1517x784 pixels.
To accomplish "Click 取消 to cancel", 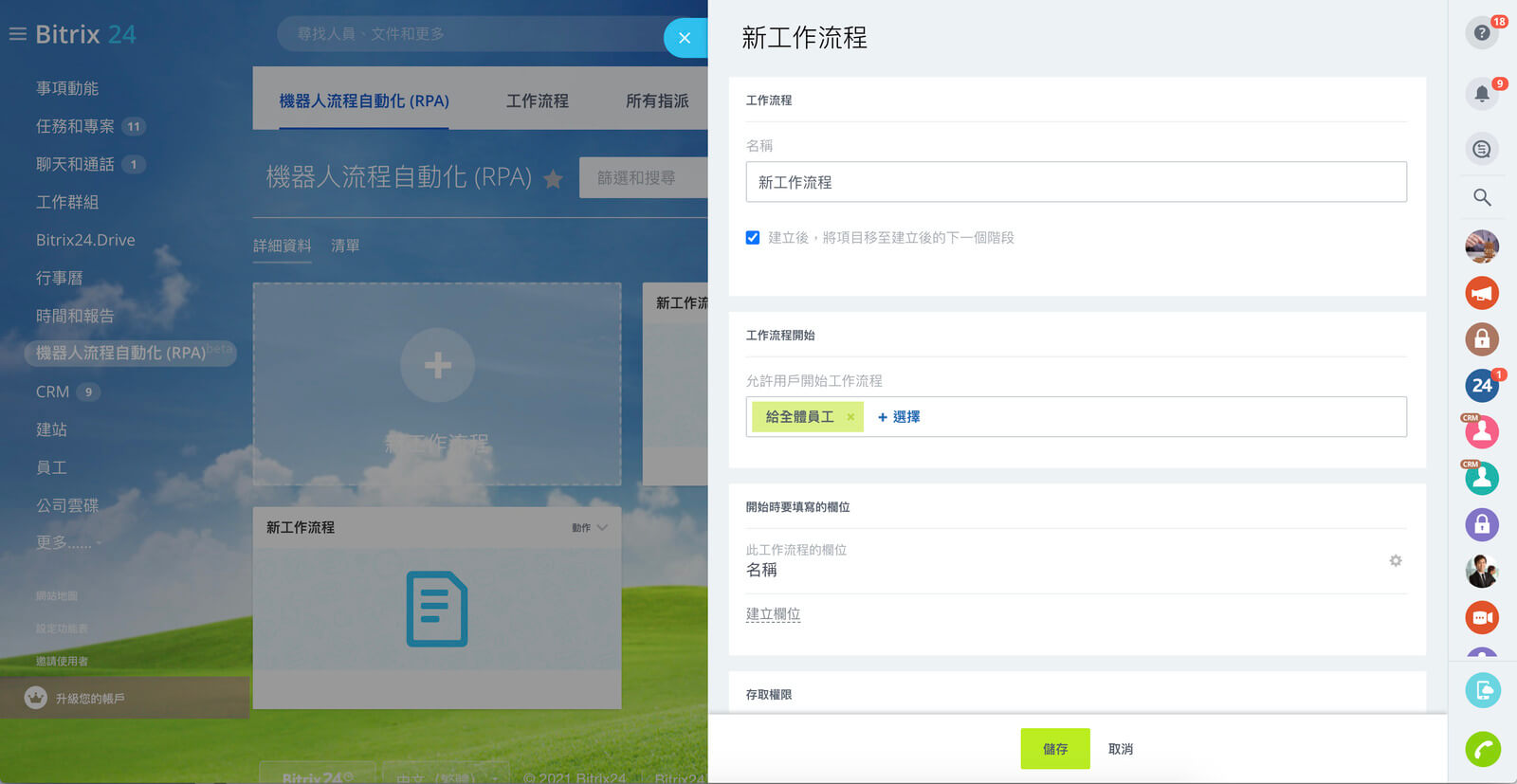I will point(1121,749).
